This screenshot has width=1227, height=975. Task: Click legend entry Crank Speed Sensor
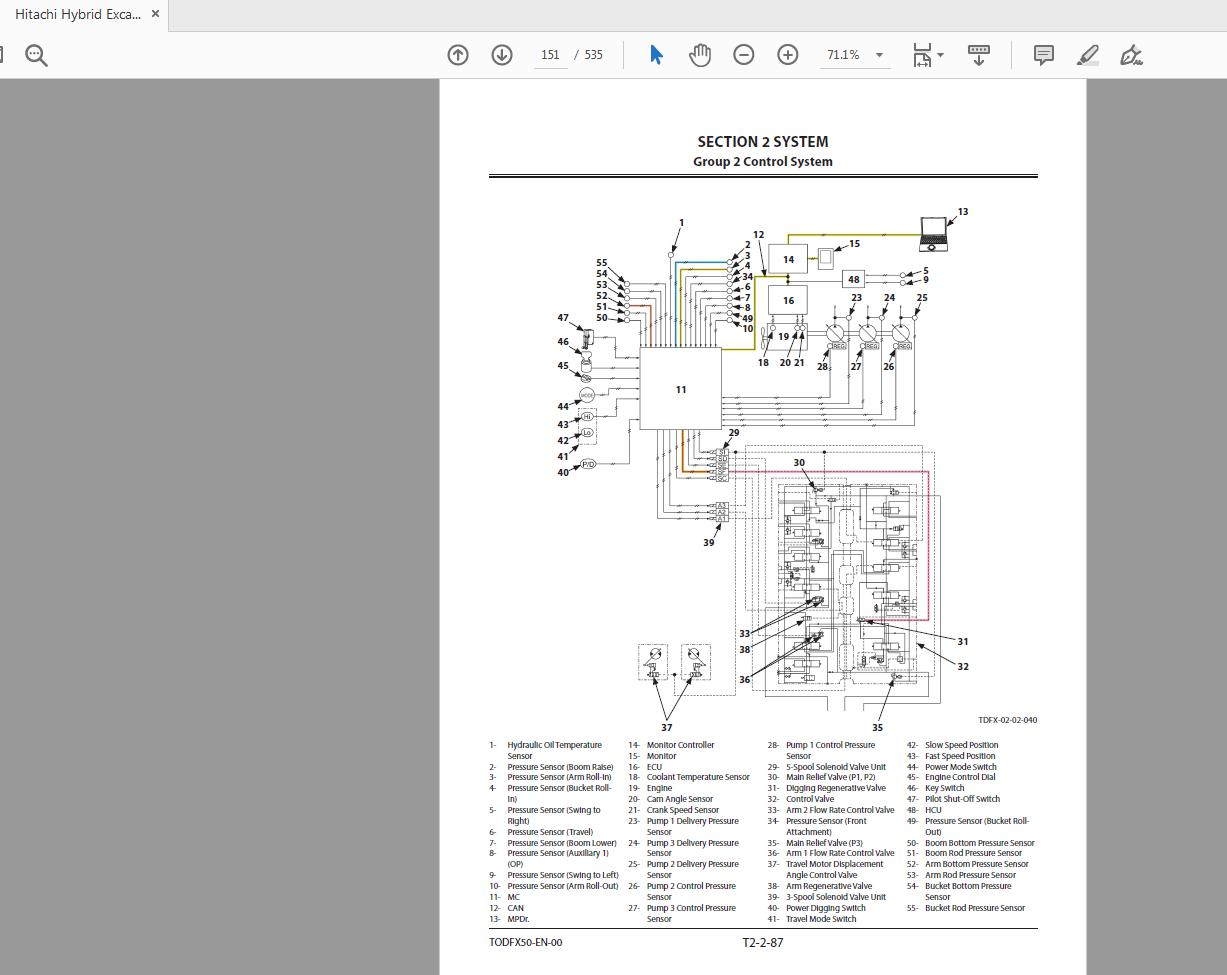click(683, 810)
